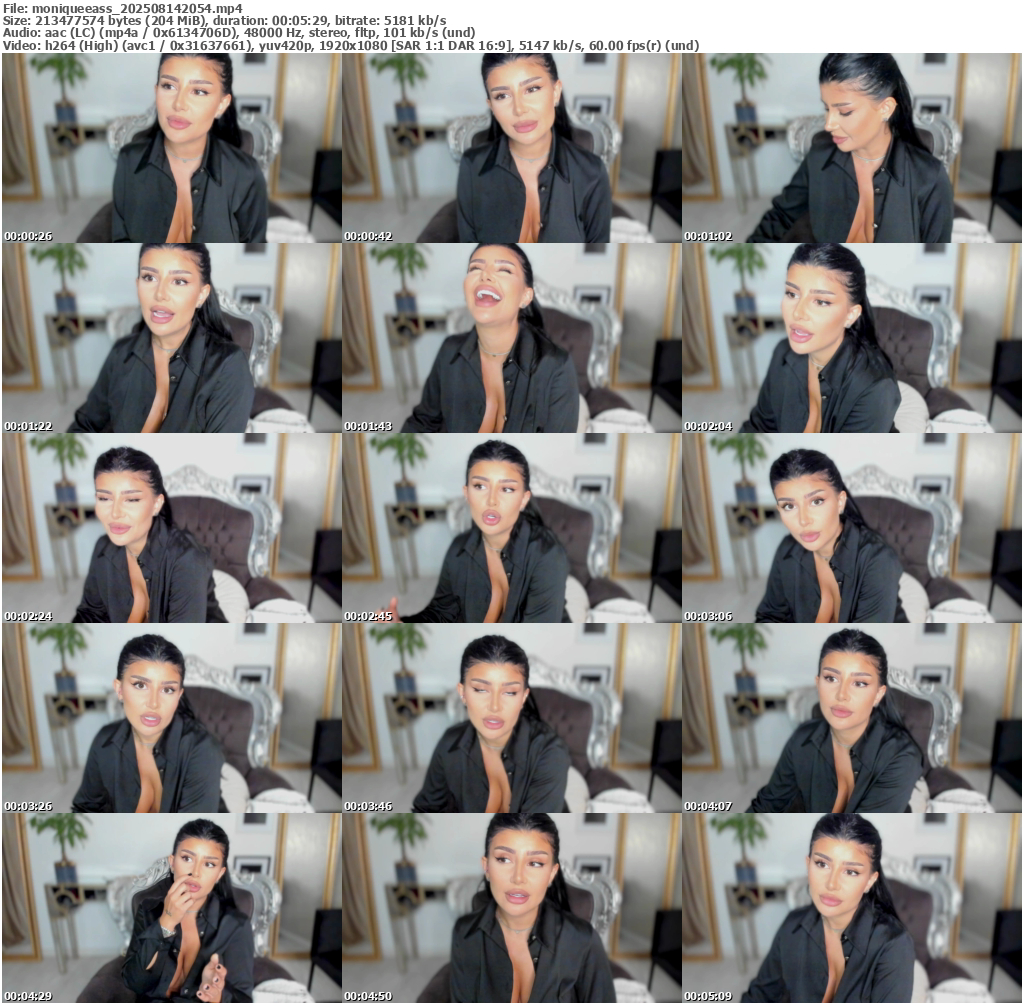The image size is (1024, 1003).
Task: Click the Audio codec info line
Action: coord(239,33)
